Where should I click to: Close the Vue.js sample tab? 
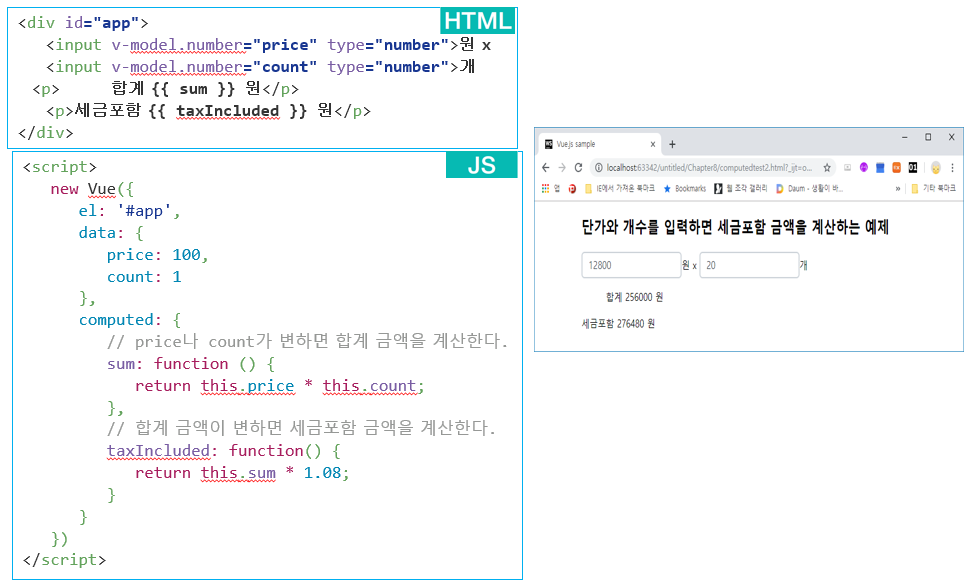(x=653, y=144)
